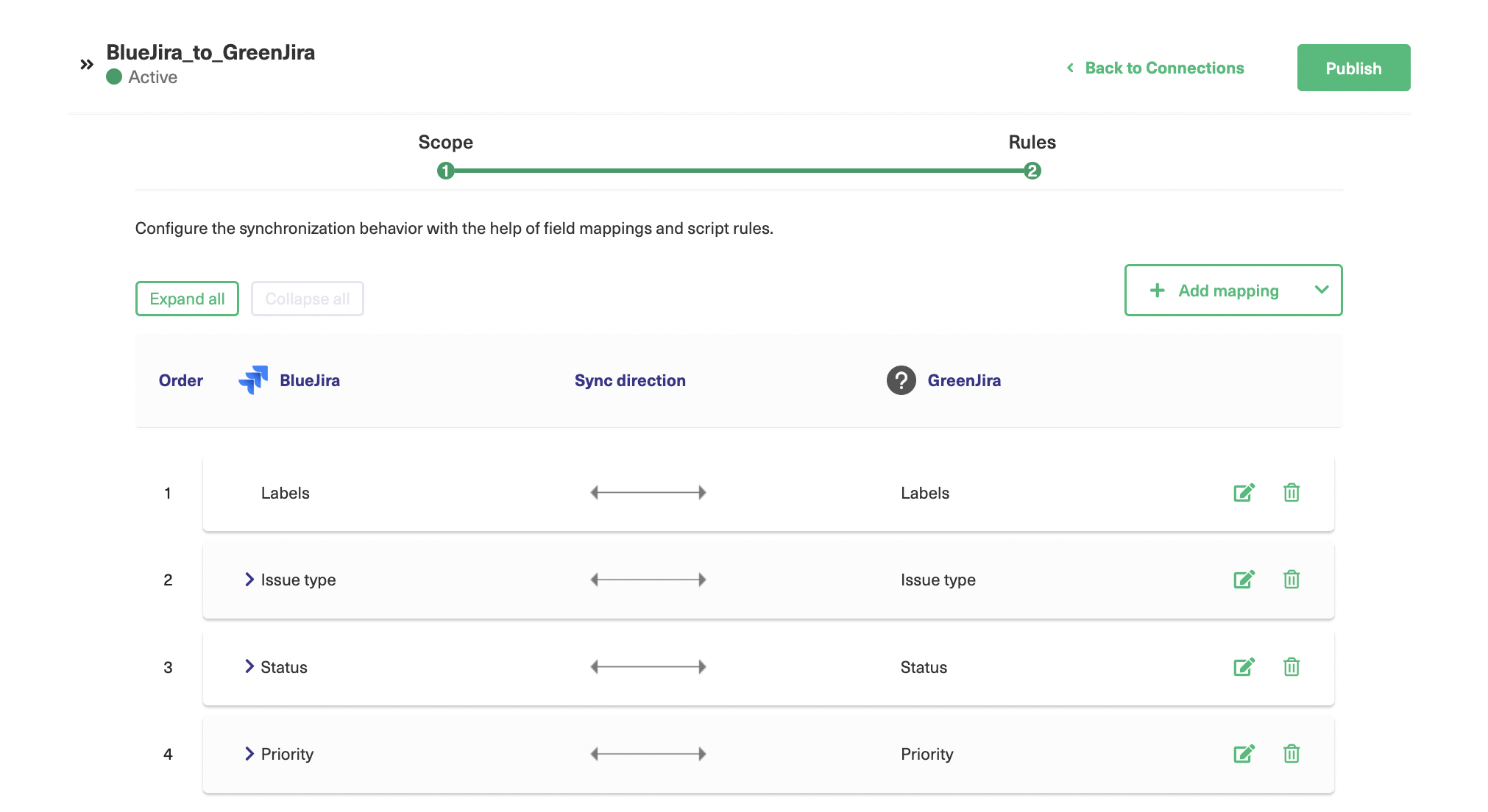Click the GreenJira help question mark icon
This screenshot has width=1488, height=812.
(x=901, y=380)
